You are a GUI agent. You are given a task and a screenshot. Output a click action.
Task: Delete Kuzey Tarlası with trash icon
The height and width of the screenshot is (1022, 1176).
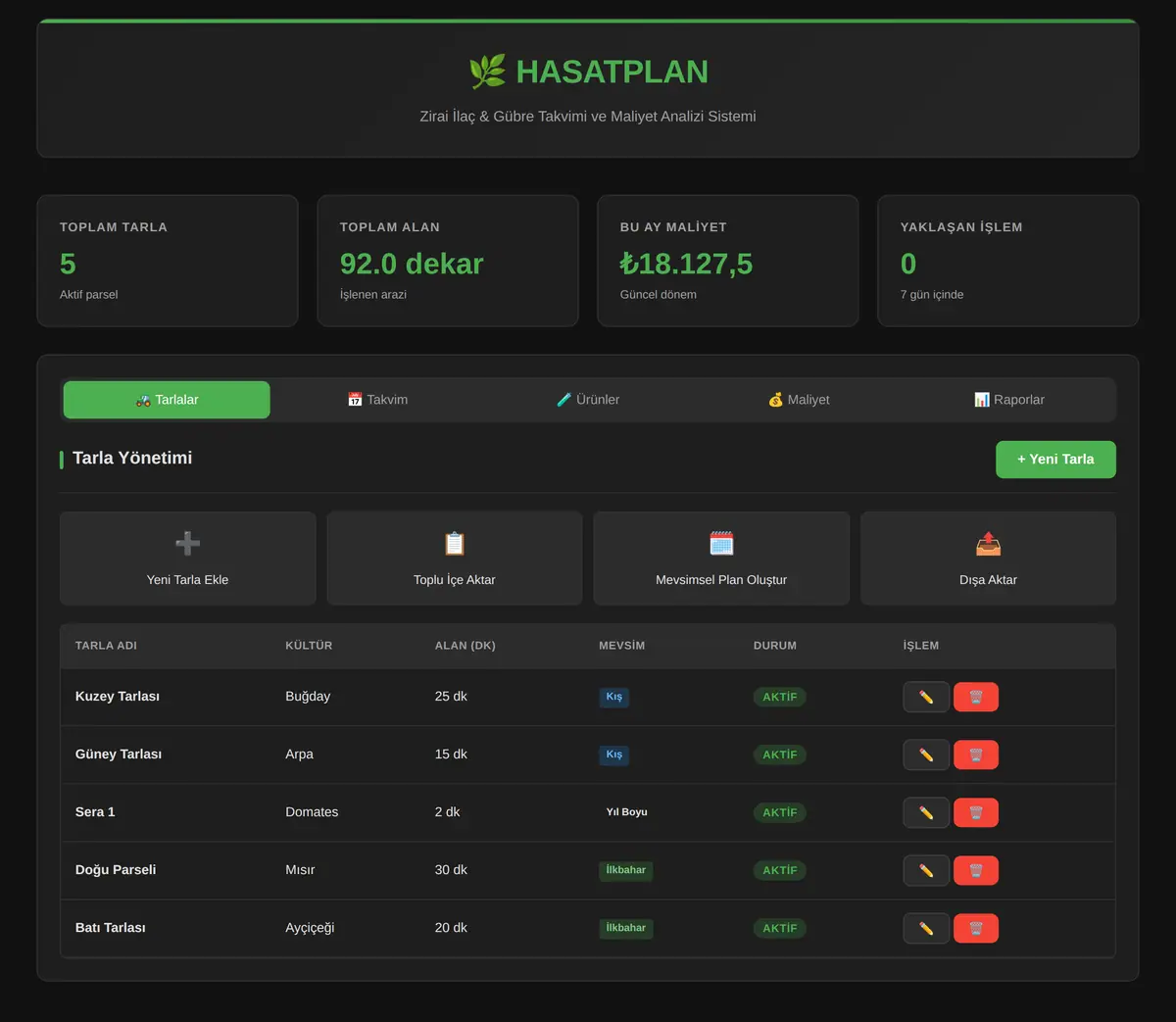(x=976, y=698)
